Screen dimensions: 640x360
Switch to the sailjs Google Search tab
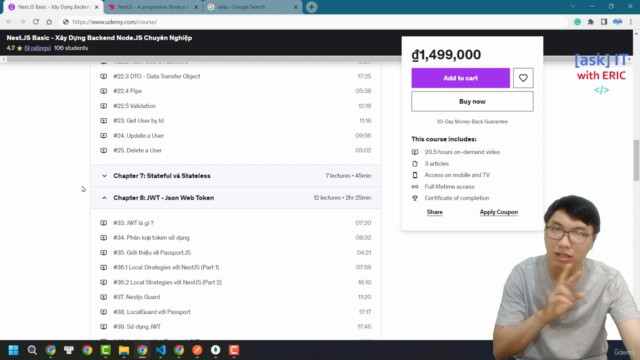click(x=252, y=7)
